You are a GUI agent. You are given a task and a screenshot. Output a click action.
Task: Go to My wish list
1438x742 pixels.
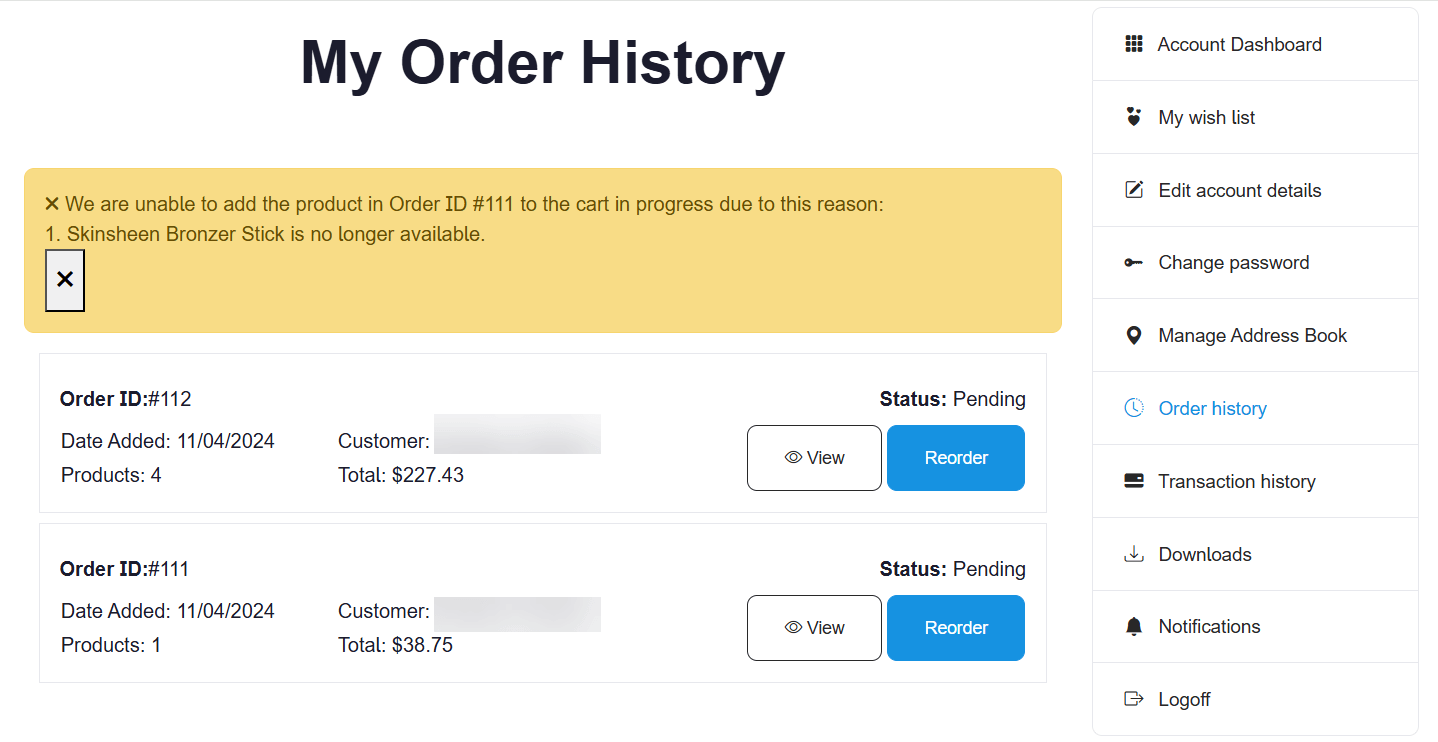[1206, 118]
